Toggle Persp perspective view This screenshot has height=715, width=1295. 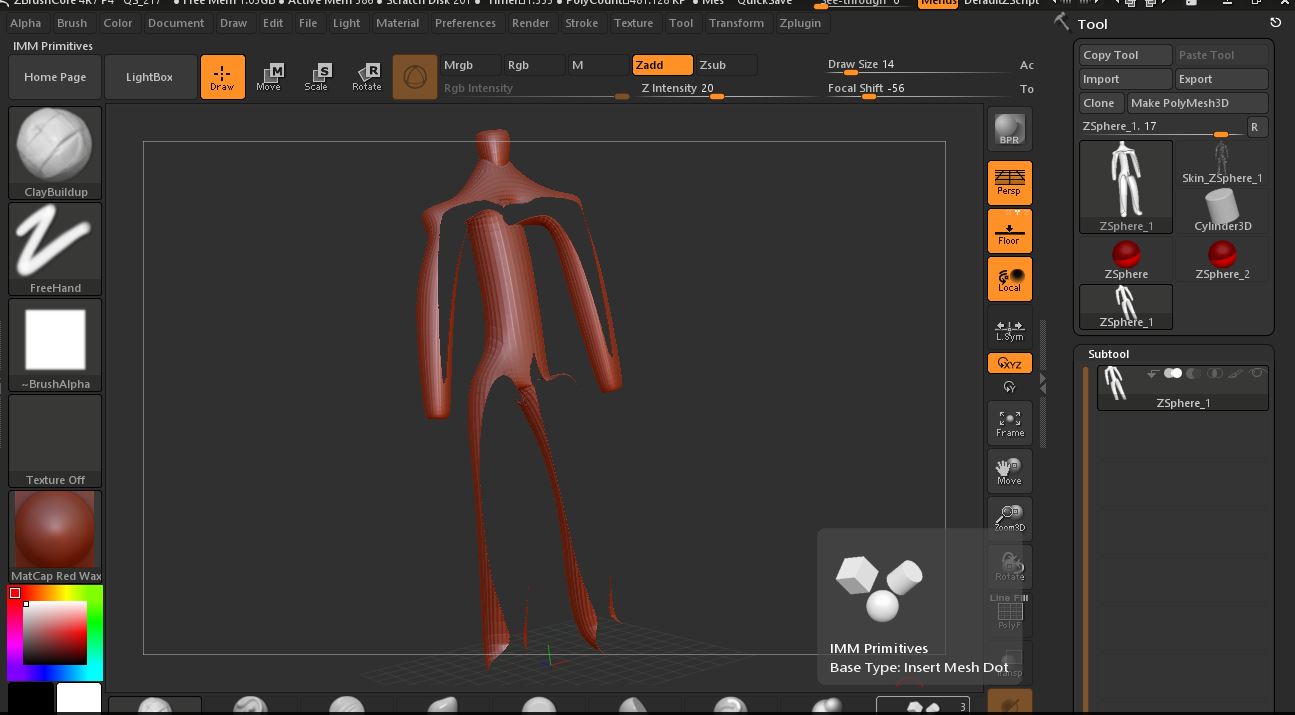1009,183
